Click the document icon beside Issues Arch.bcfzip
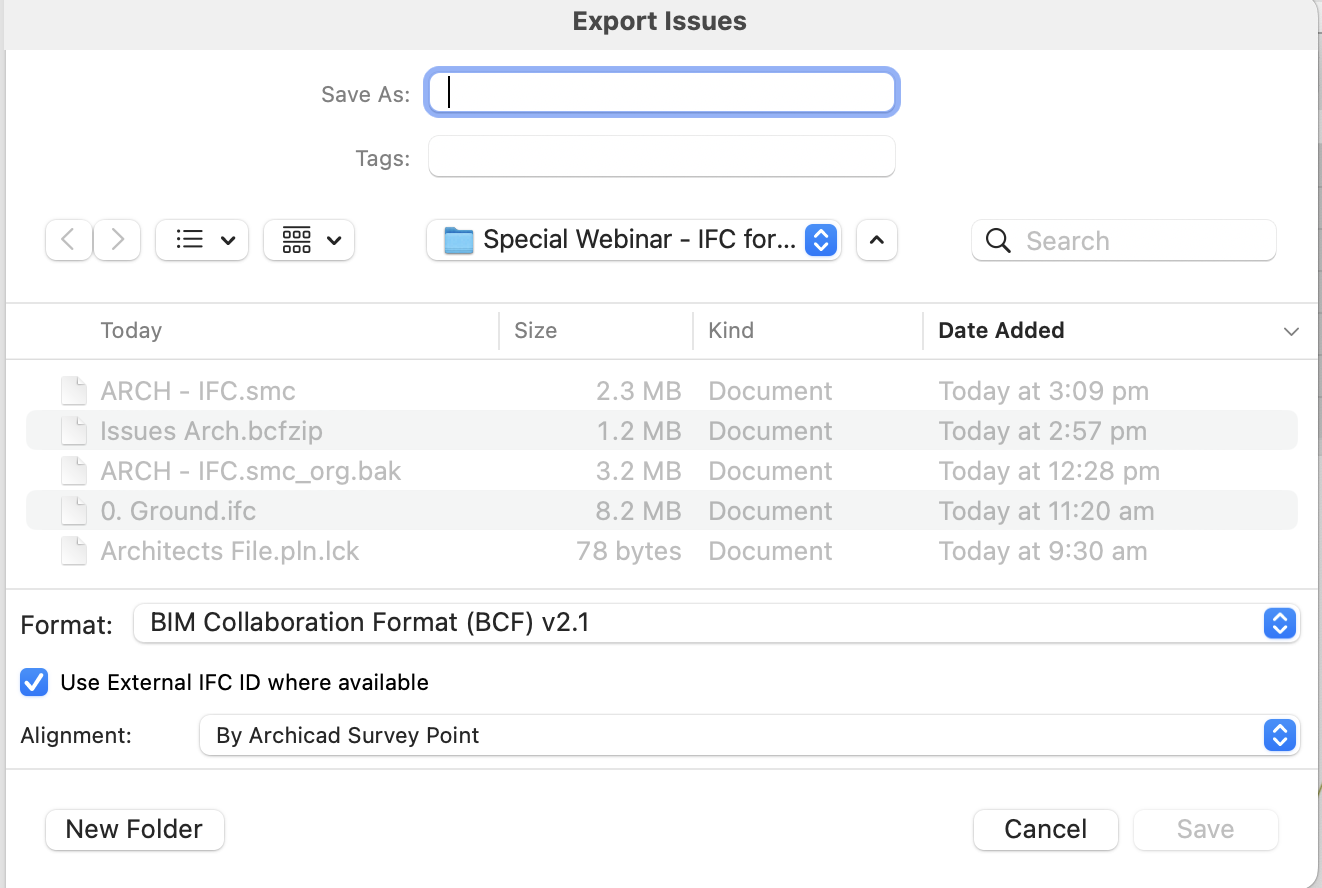 click(x=74, y=431)
